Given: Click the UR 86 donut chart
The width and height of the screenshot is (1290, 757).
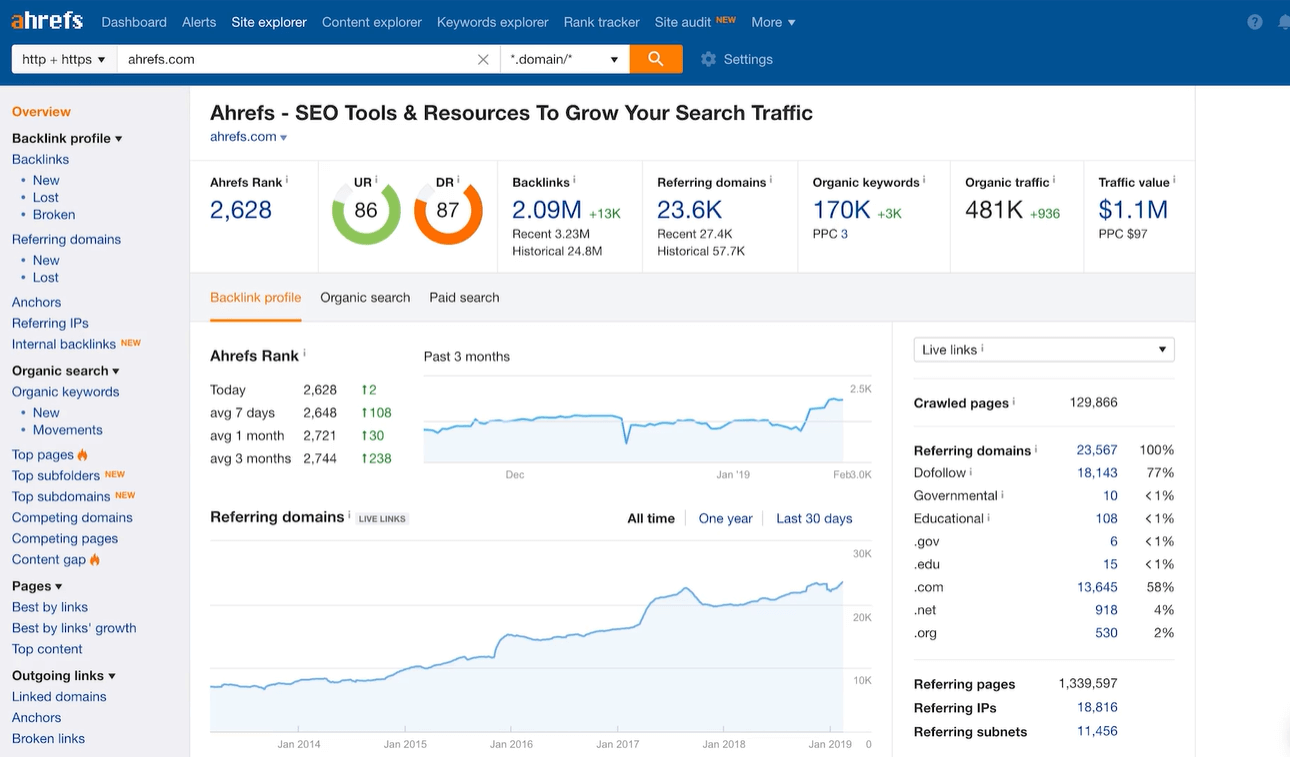Looking at the screenshot, I should [366, 210].
